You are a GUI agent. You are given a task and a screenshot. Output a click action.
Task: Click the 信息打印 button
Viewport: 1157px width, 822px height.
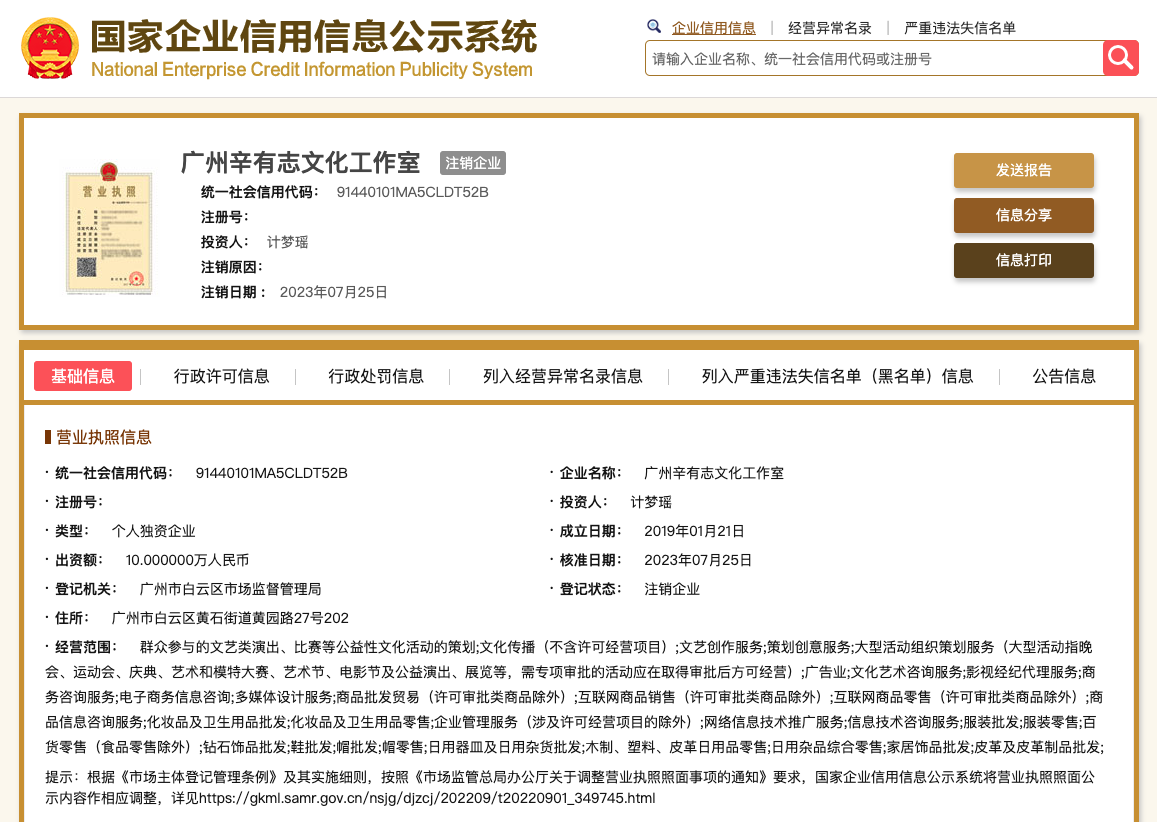[x=1023, y=260]
